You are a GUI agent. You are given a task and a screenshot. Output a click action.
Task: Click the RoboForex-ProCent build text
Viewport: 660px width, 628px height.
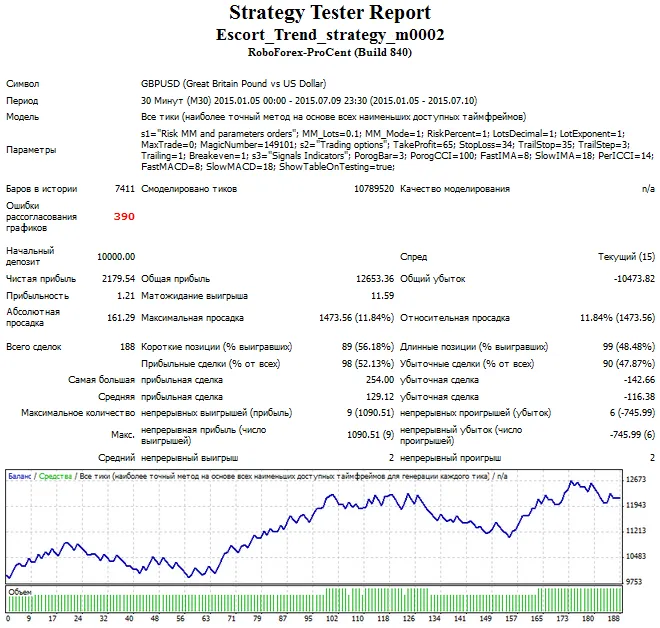[x=330, y=51]
